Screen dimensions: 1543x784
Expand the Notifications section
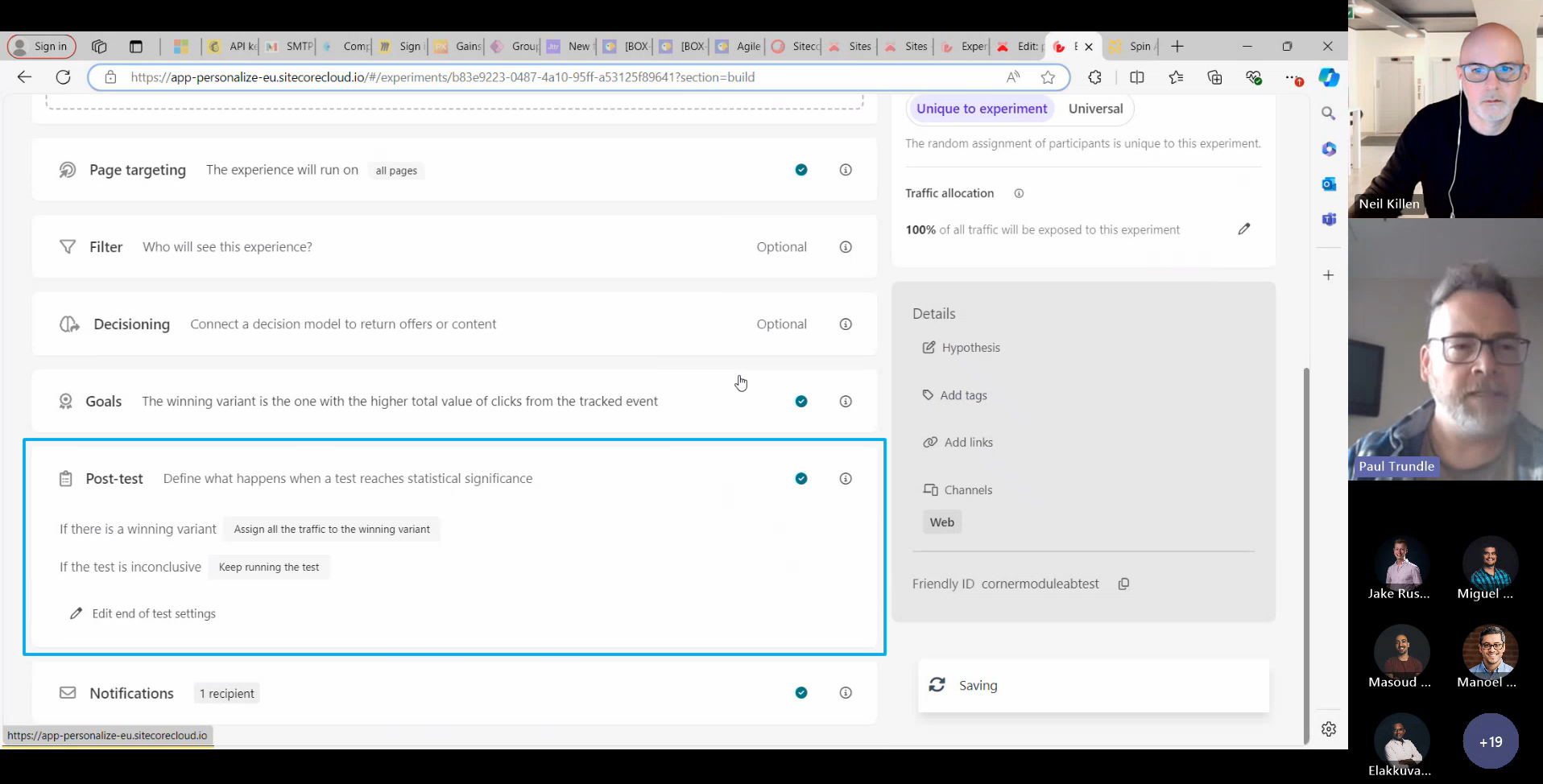click(x=131, y=693)
